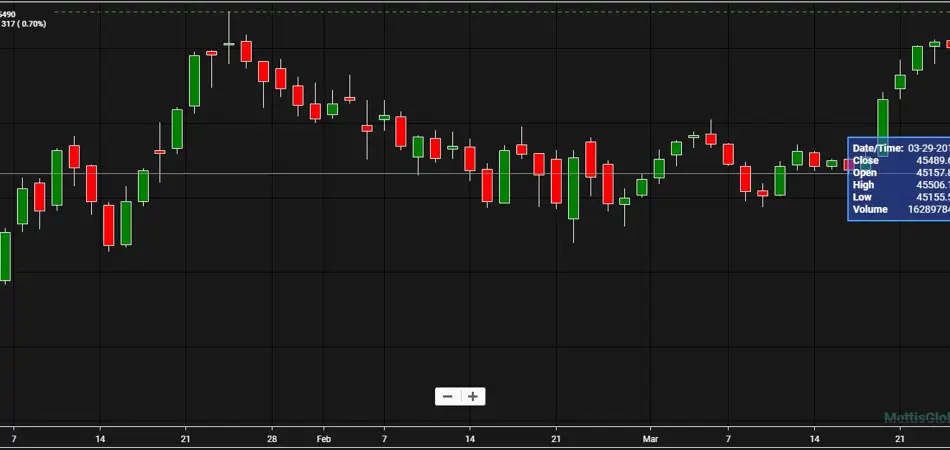
Task: Click the Volume row in tooltip
Action: click(x=898, y=209)
